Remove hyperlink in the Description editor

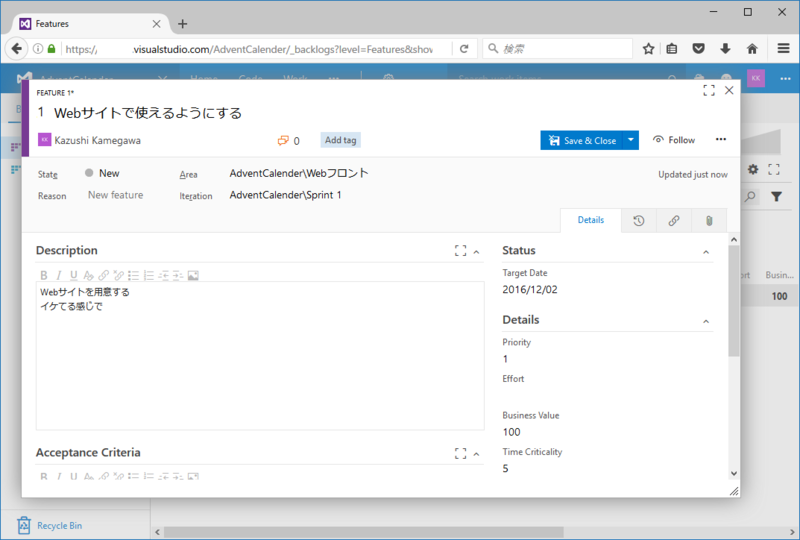pyautogui.click(x=118, y=276)
